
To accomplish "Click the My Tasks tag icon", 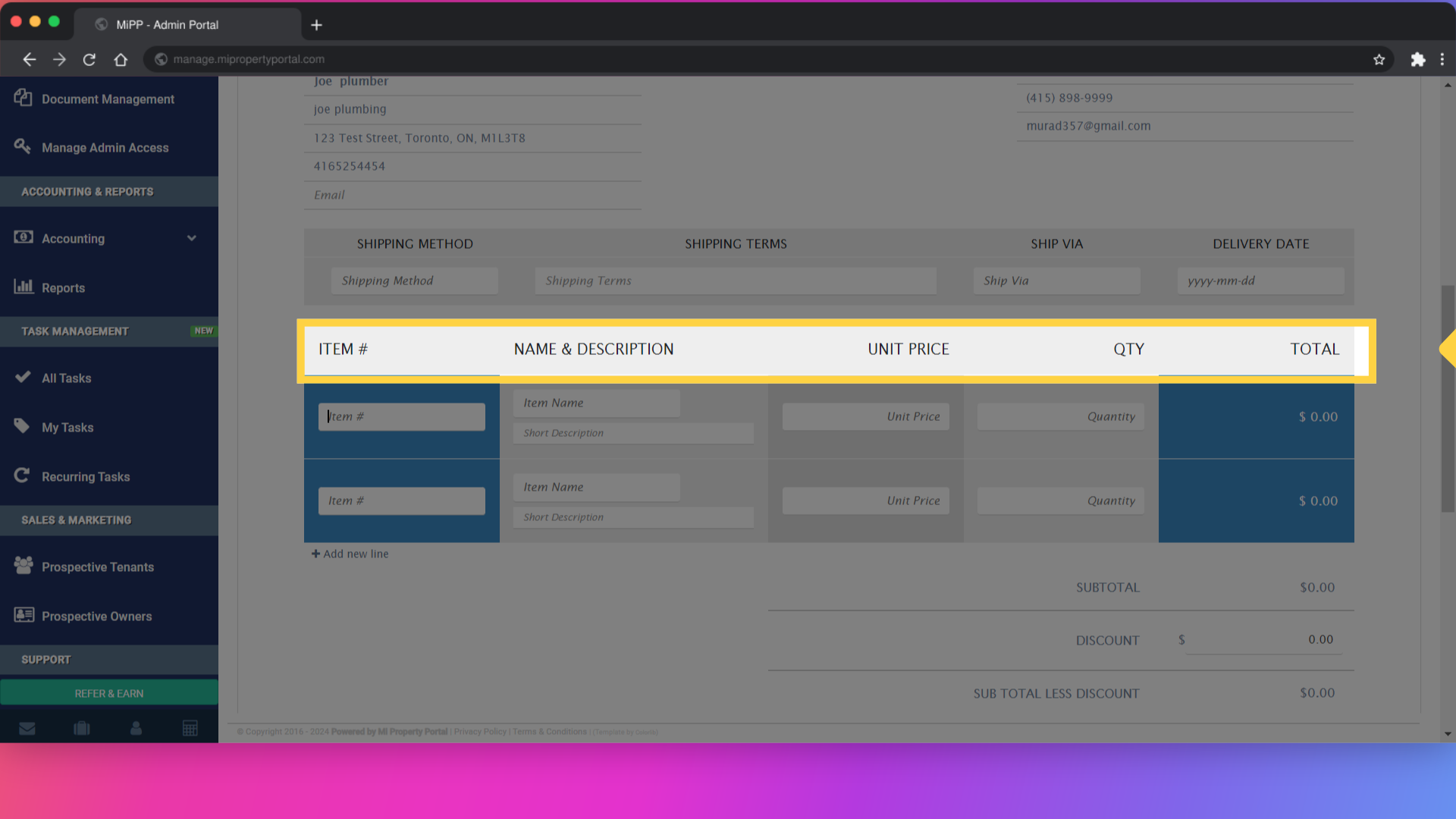I will click(23, 426).
